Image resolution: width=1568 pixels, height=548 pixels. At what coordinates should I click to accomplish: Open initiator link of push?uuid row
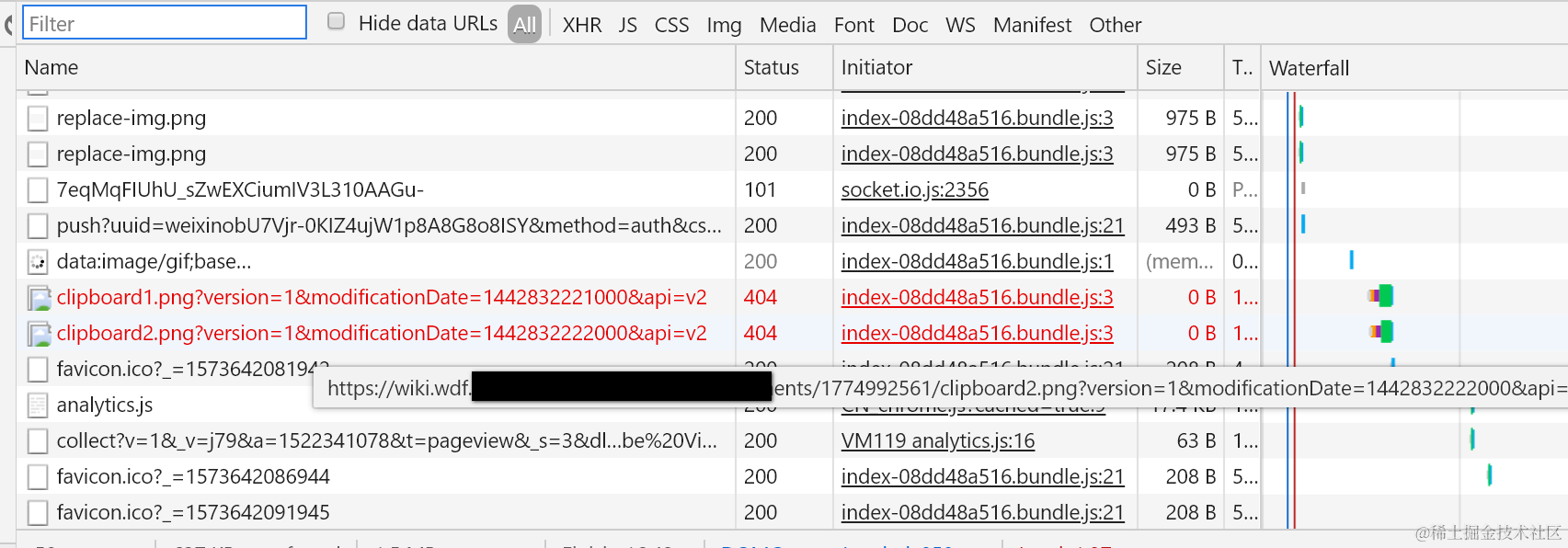click(x=982, y=225)
